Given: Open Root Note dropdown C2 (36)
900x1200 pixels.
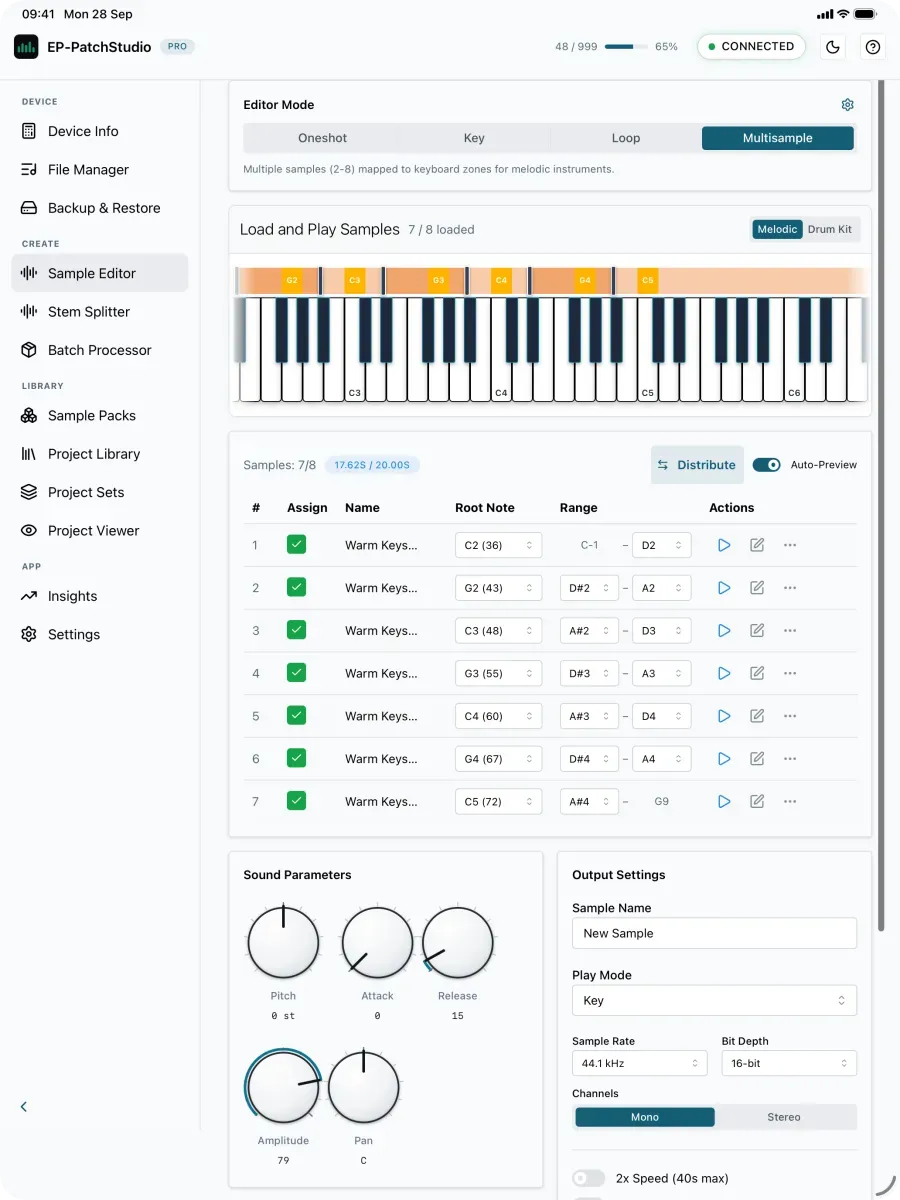Looking at the screenshot, I should pyautogui.click(x=498, y=545).
